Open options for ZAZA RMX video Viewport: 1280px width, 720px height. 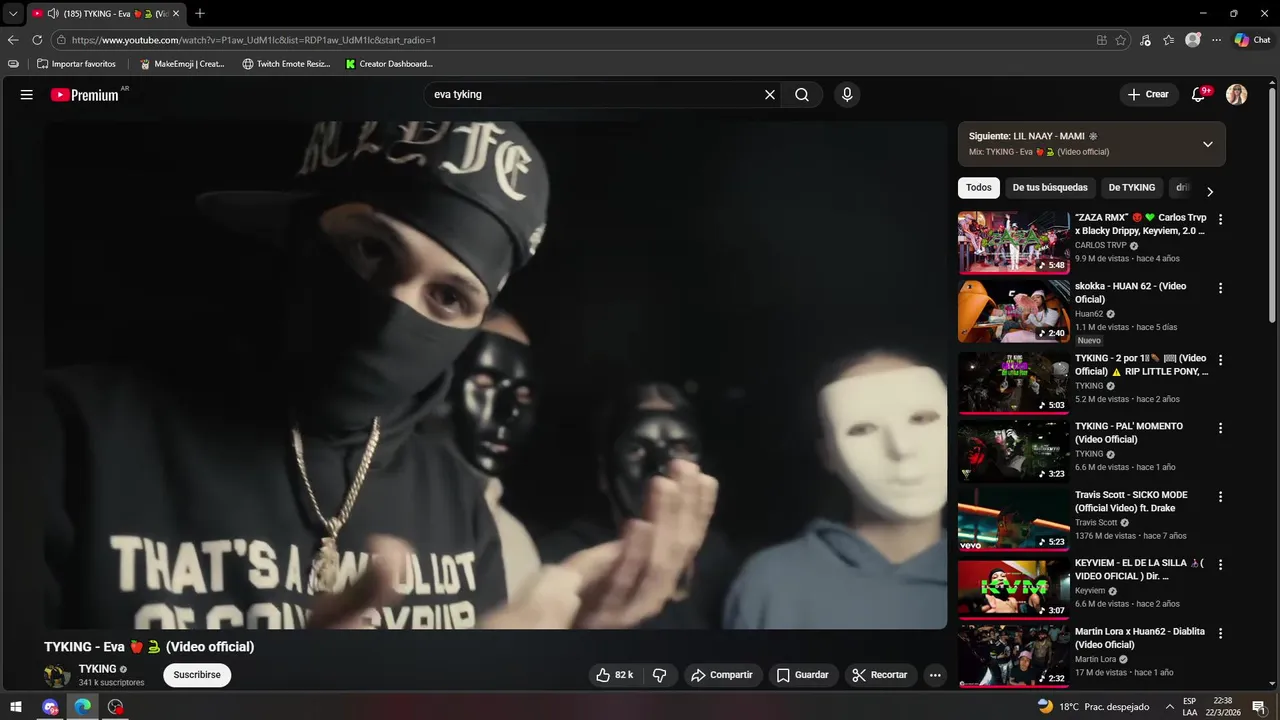1220,219
